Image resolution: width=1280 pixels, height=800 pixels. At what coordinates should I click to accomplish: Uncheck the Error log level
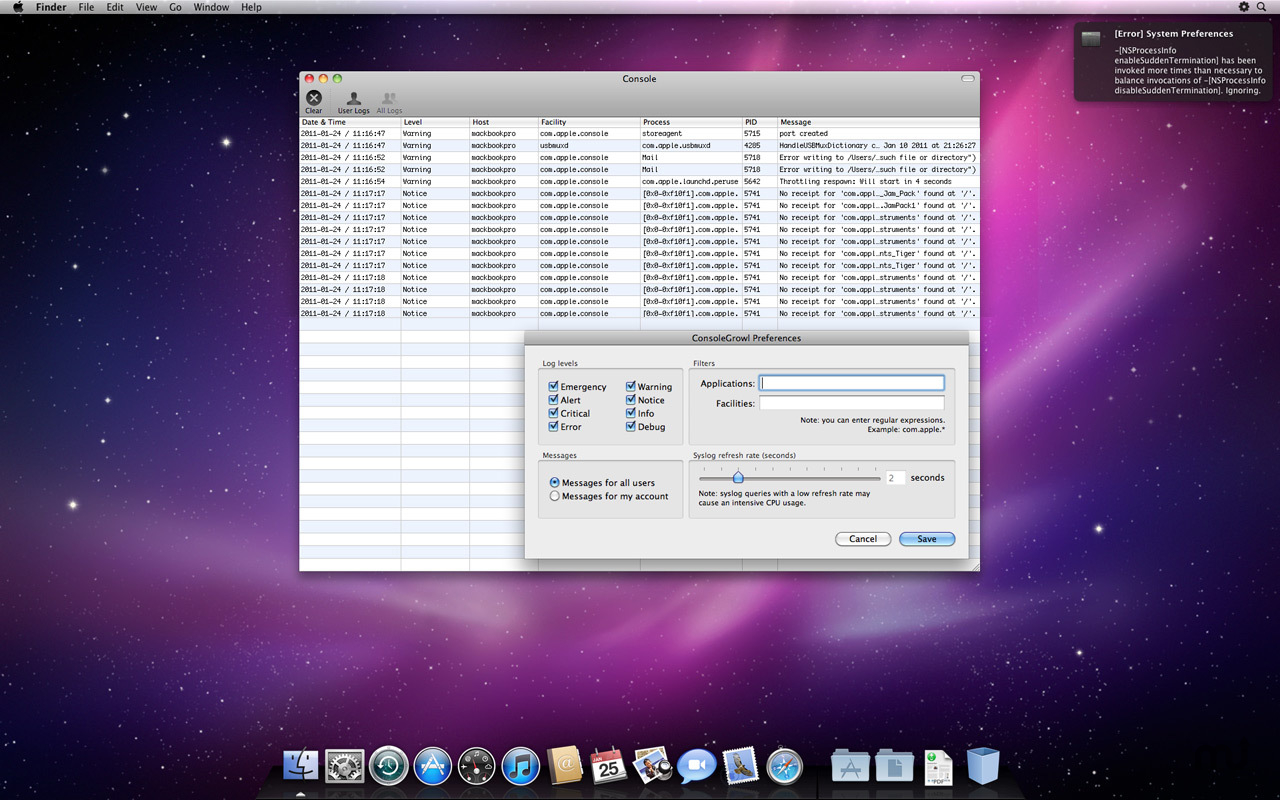coord(553,426)
